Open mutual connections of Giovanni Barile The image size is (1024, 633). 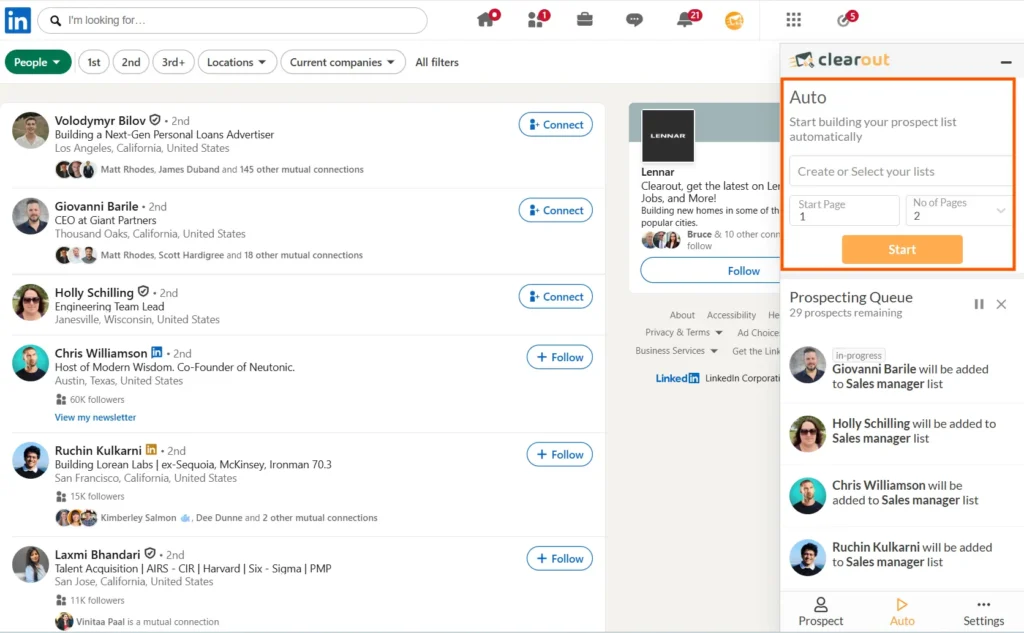point(231,255)
